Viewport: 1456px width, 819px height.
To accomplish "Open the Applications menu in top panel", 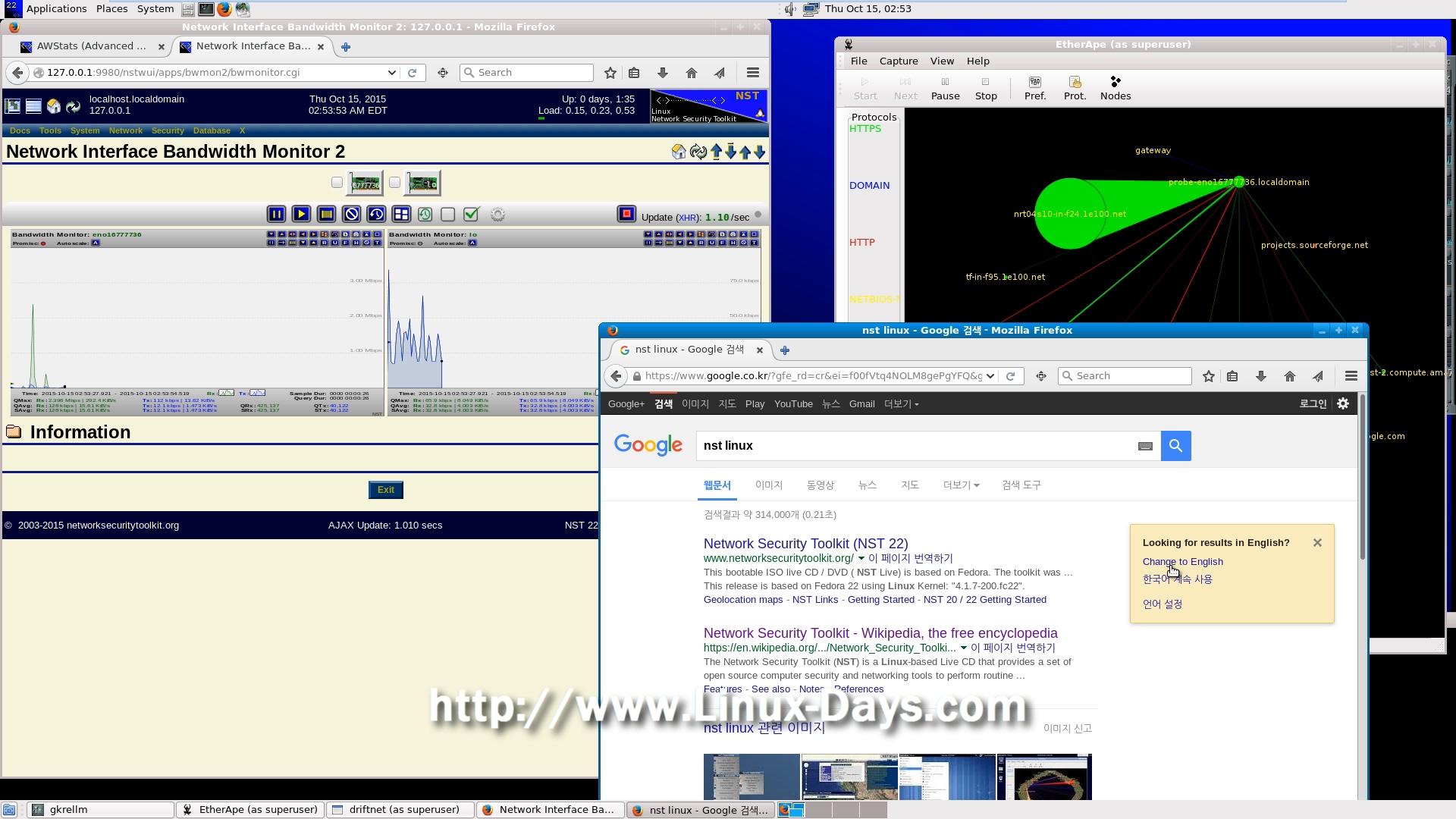I will 56,9.
